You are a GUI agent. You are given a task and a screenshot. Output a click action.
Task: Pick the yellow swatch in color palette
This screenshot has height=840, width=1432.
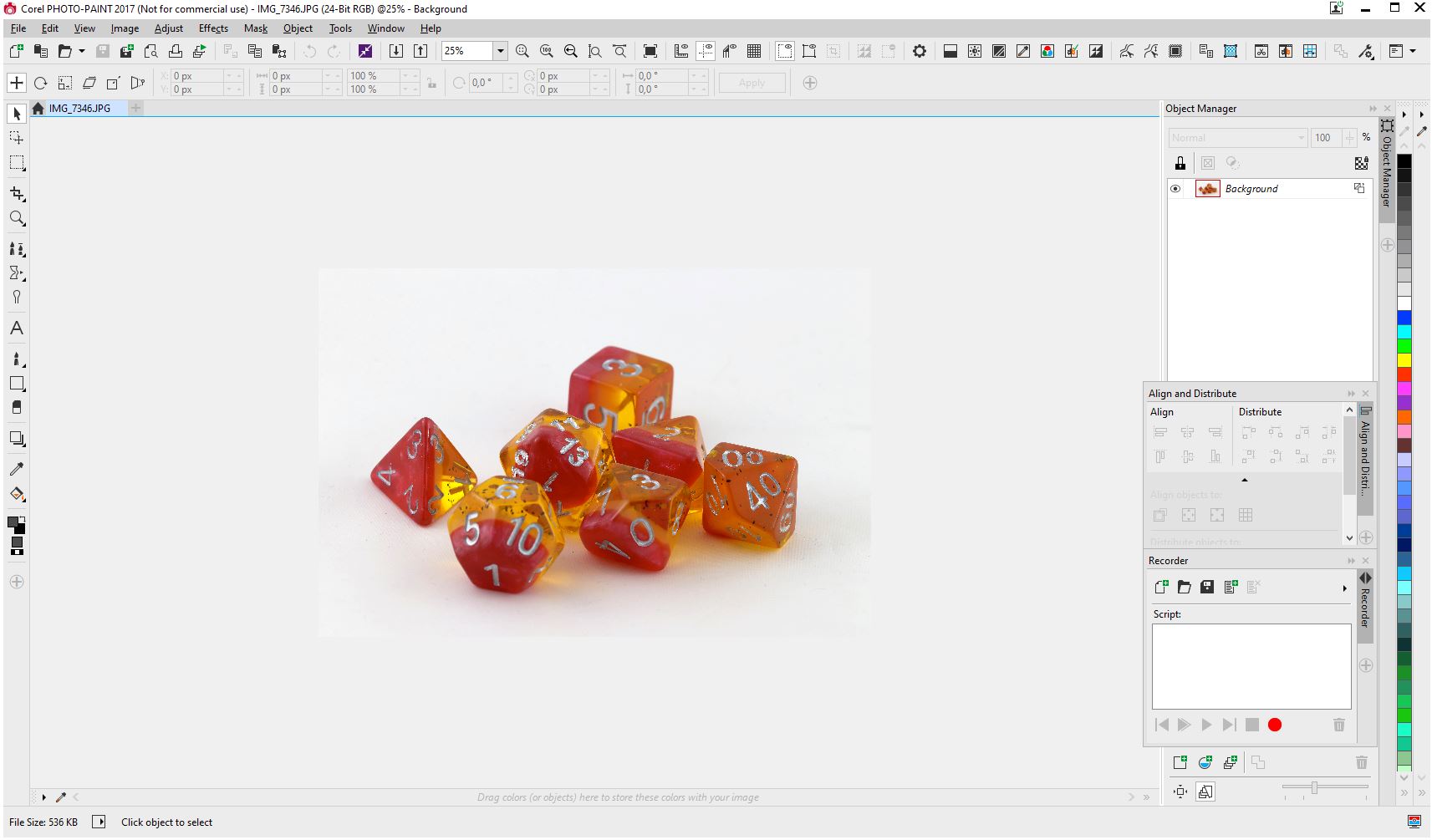1404,359
